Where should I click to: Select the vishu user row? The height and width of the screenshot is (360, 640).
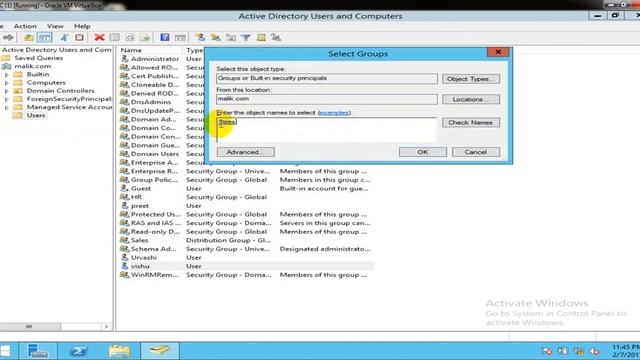tap(247, 266)
